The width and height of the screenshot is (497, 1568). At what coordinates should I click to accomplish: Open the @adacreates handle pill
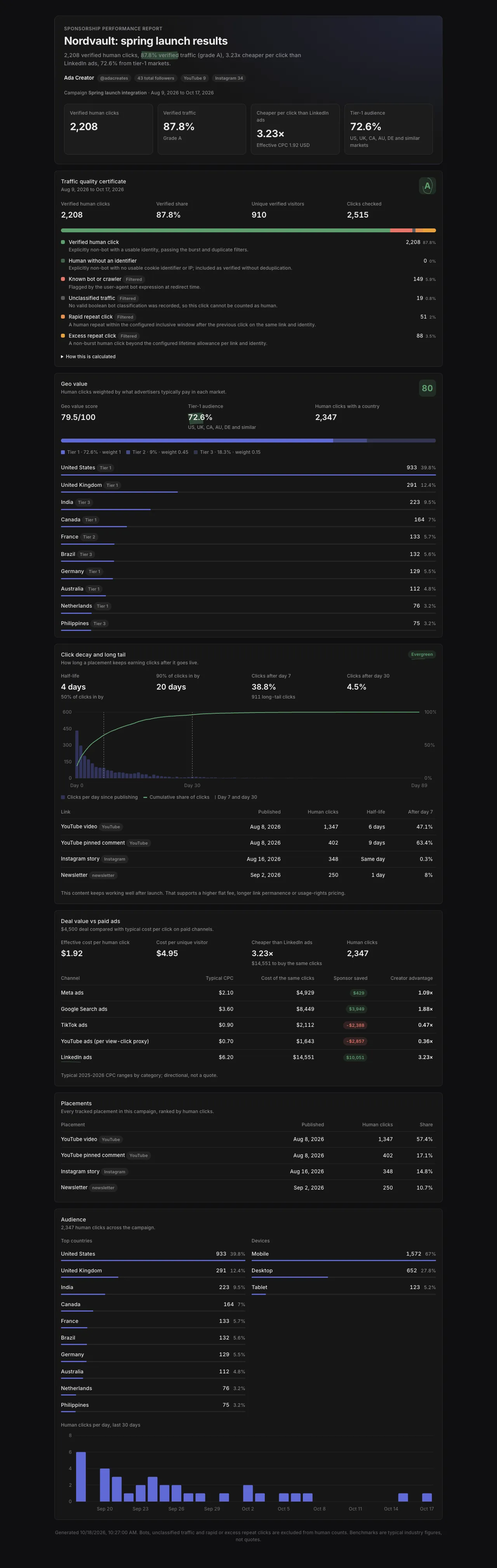pos(114,78)
